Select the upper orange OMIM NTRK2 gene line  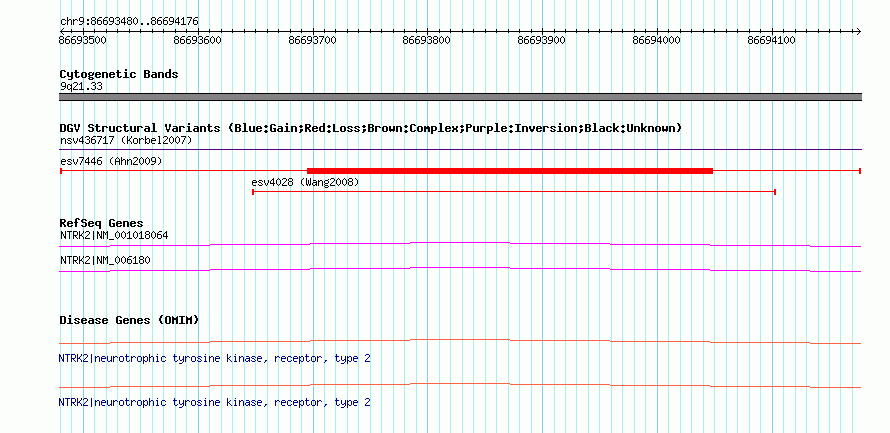460,342
